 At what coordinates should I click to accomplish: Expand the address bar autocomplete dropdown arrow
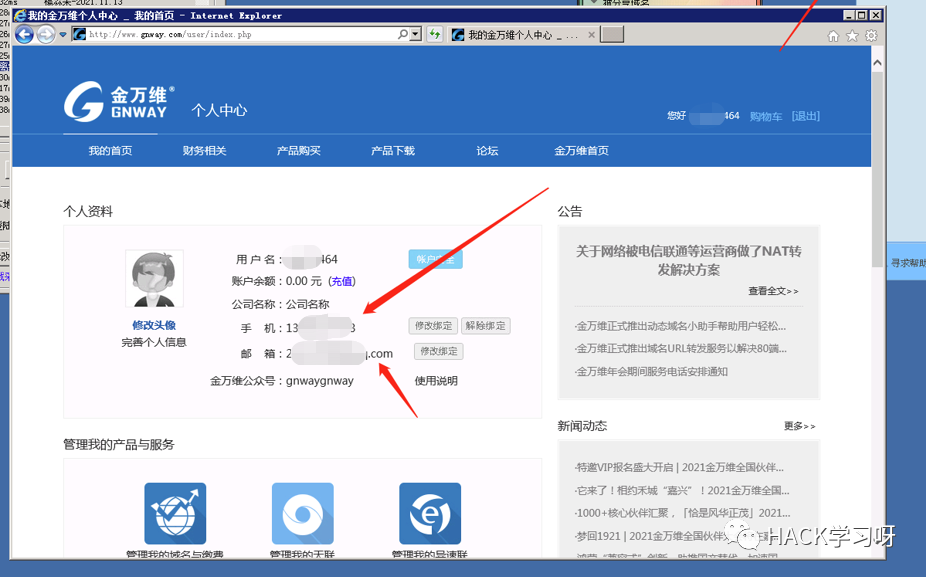tap(416, 34)
